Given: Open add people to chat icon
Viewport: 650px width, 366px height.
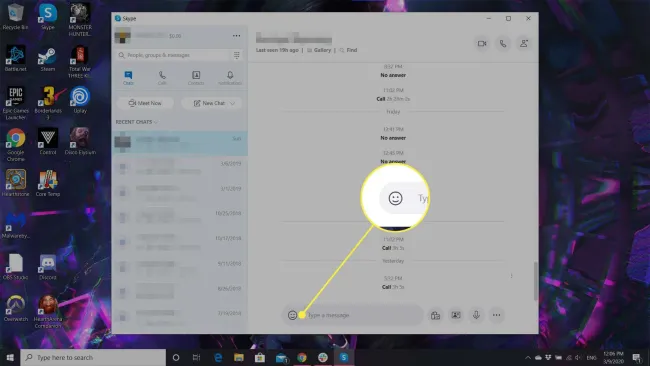Looking at the screenshot, I should coord(524,44).
